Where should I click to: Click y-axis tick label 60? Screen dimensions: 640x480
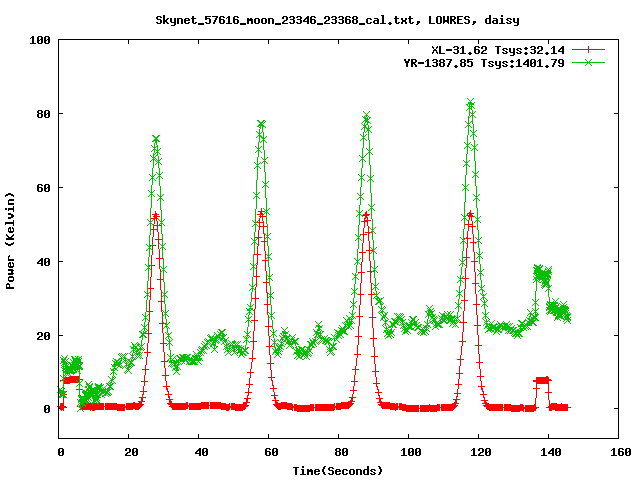tap(44, 188)
